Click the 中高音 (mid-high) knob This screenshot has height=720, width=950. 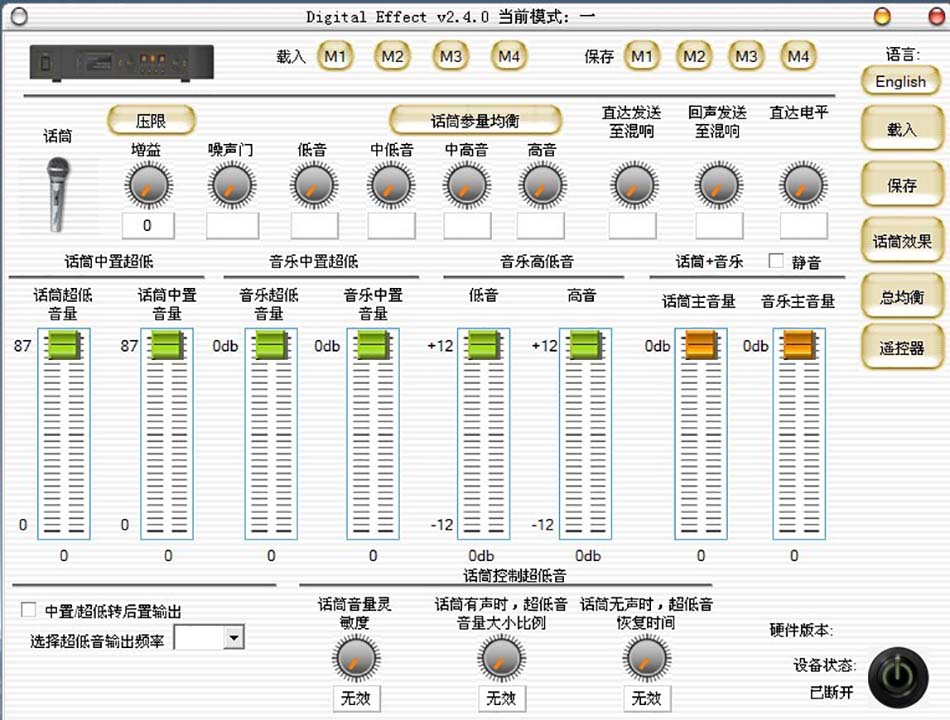tap(466, 186)
